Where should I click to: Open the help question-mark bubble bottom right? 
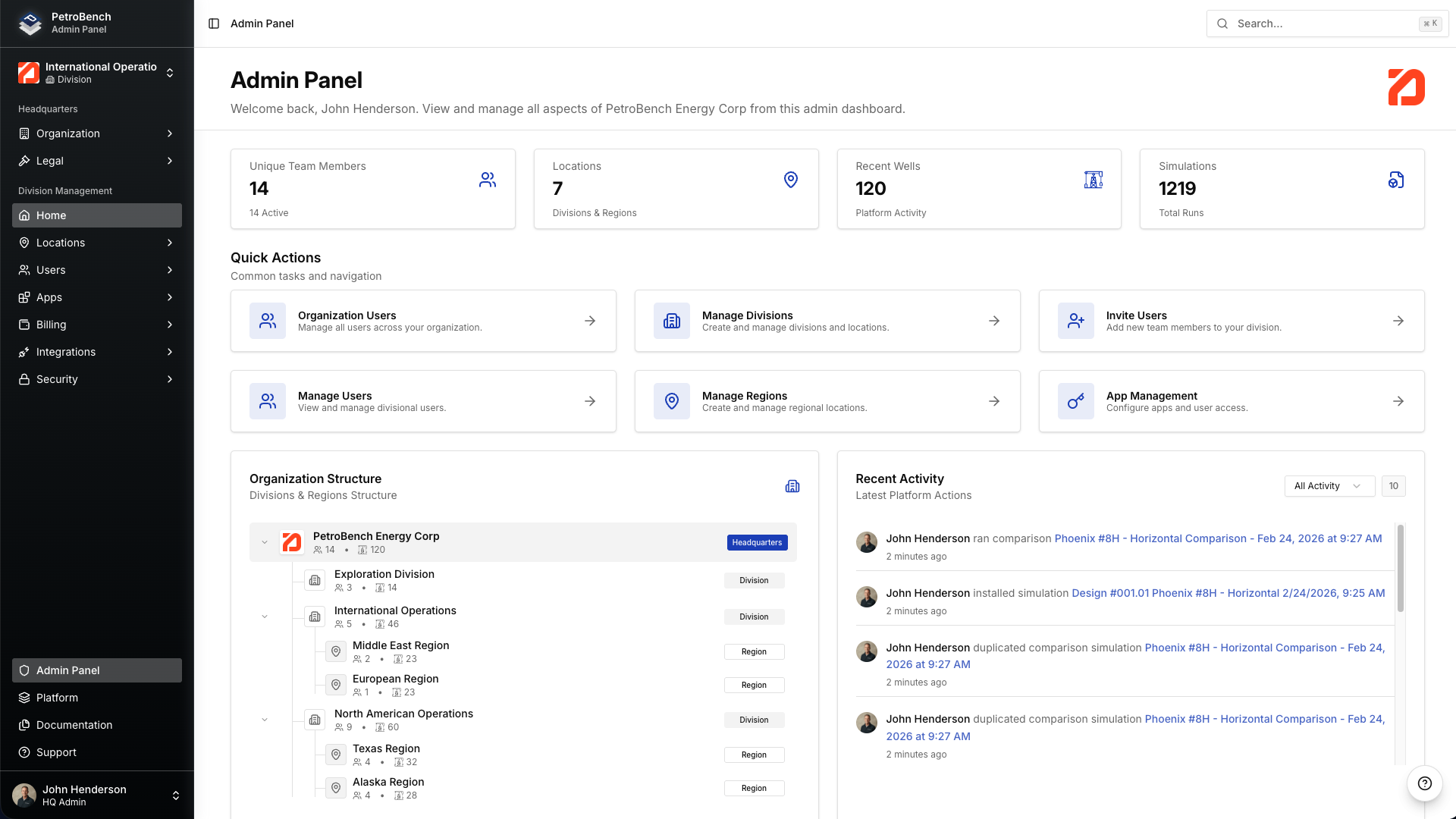point(1424,783)
